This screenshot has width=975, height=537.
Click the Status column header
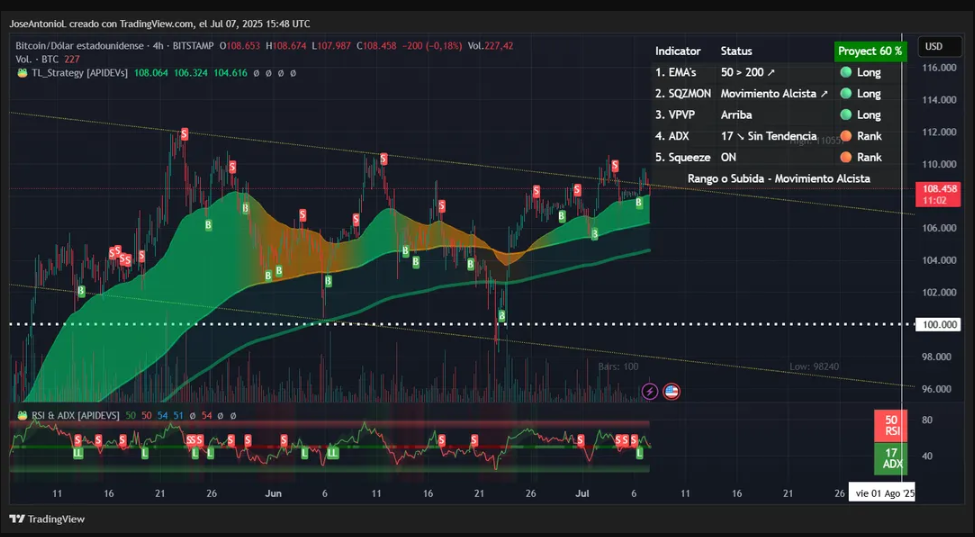pos(736,51)
